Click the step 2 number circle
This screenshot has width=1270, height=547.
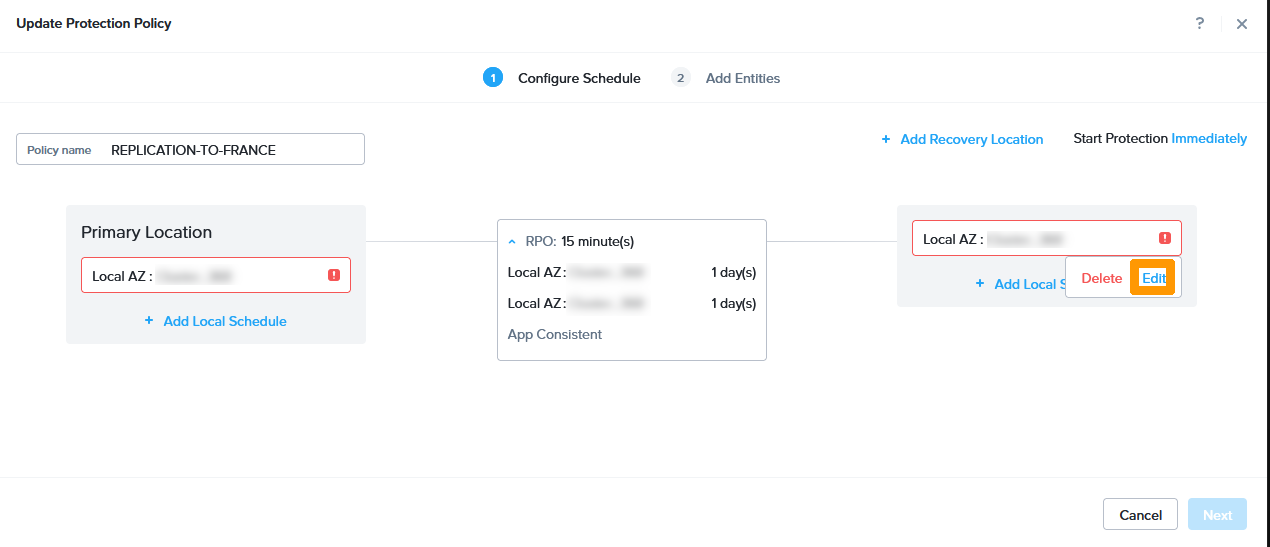point(681,78)
